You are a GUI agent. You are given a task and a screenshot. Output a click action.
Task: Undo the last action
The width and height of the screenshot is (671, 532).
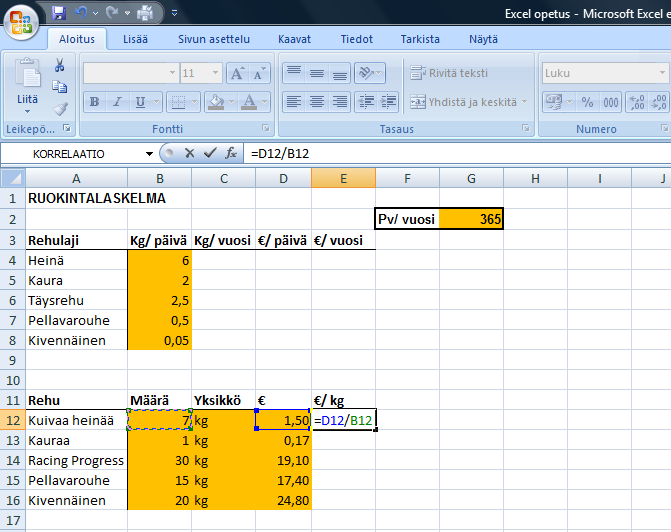tap(80, 13)
